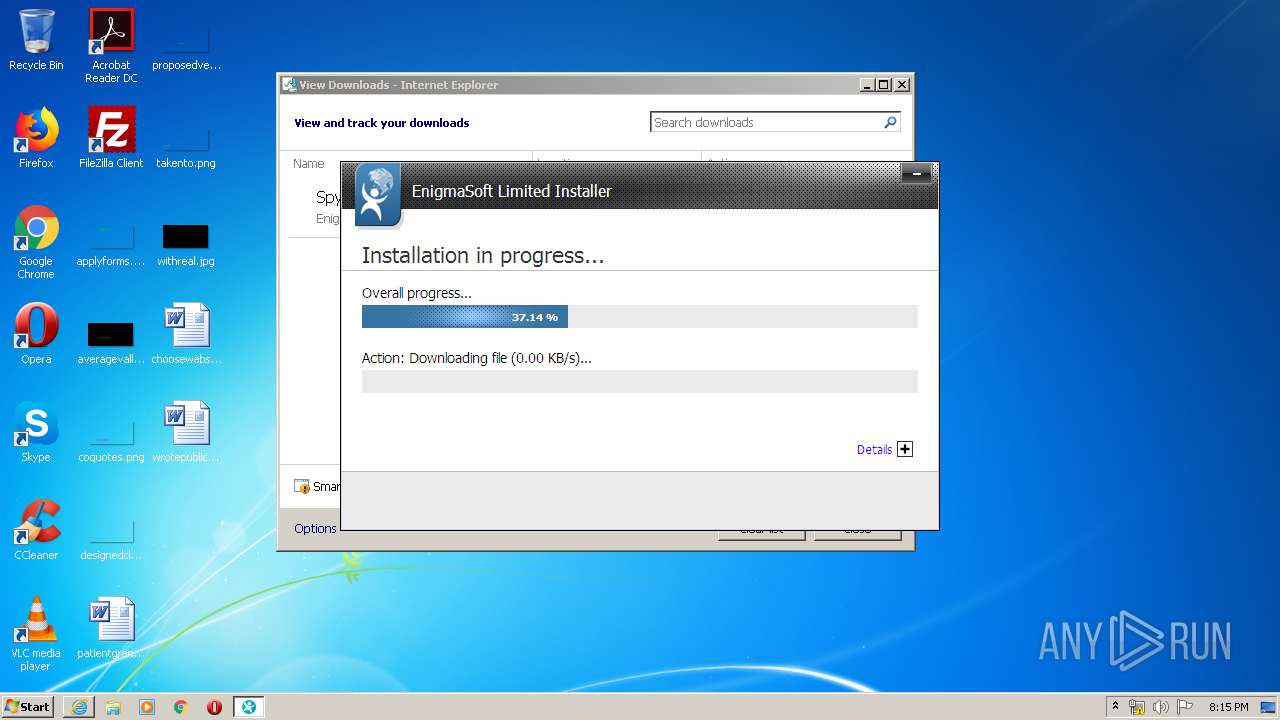Launch Firefox from the desktop

tap(36, 138)
